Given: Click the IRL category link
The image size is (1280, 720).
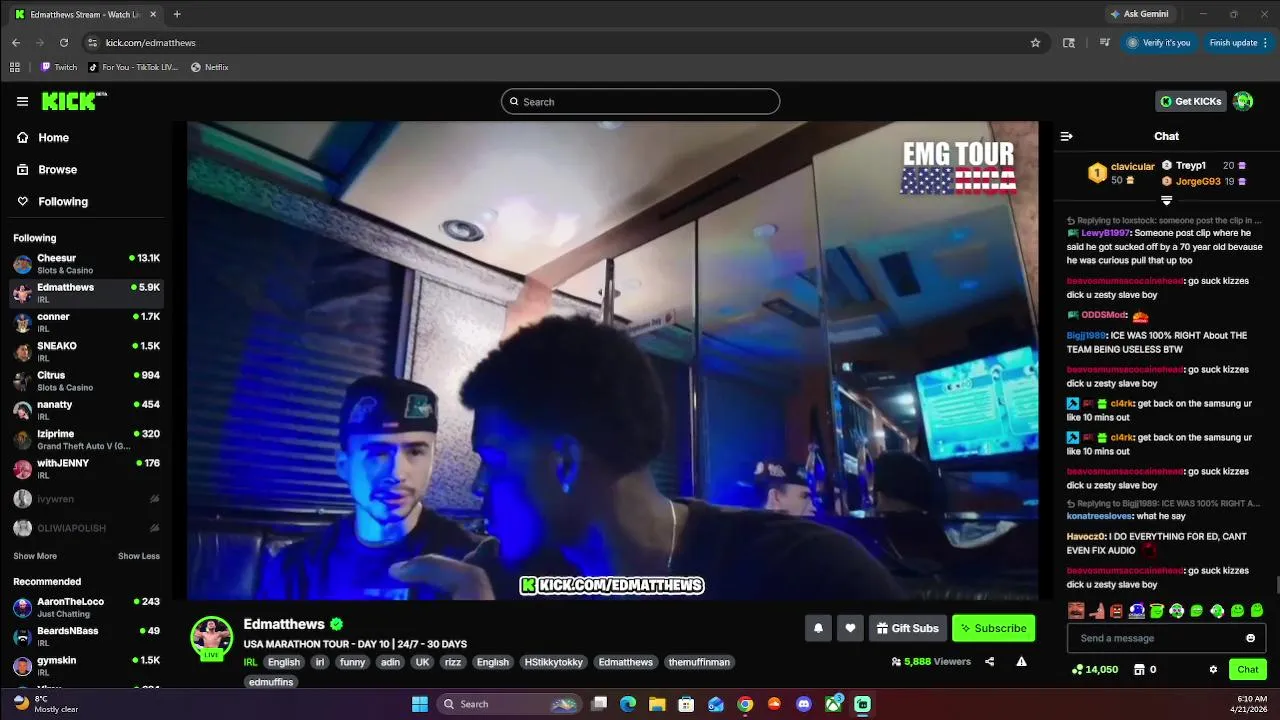Looking at the screenshot, I should pos(250,662).
